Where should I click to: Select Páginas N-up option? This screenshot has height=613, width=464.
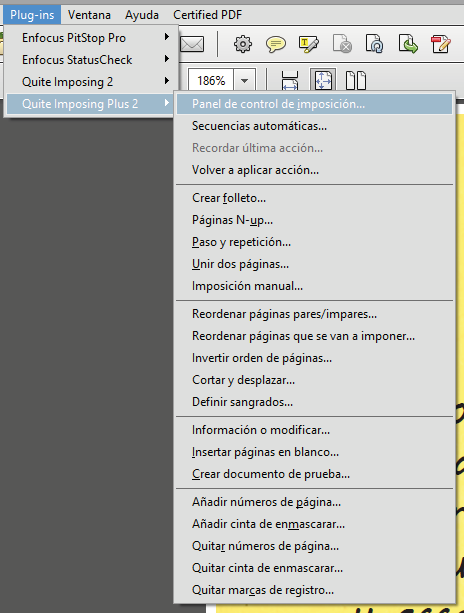[314, 220]
